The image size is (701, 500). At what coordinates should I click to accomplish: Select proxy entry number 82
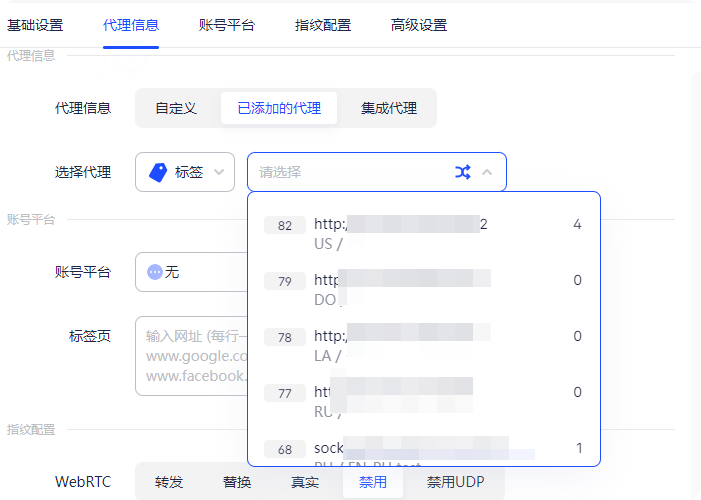423,233
